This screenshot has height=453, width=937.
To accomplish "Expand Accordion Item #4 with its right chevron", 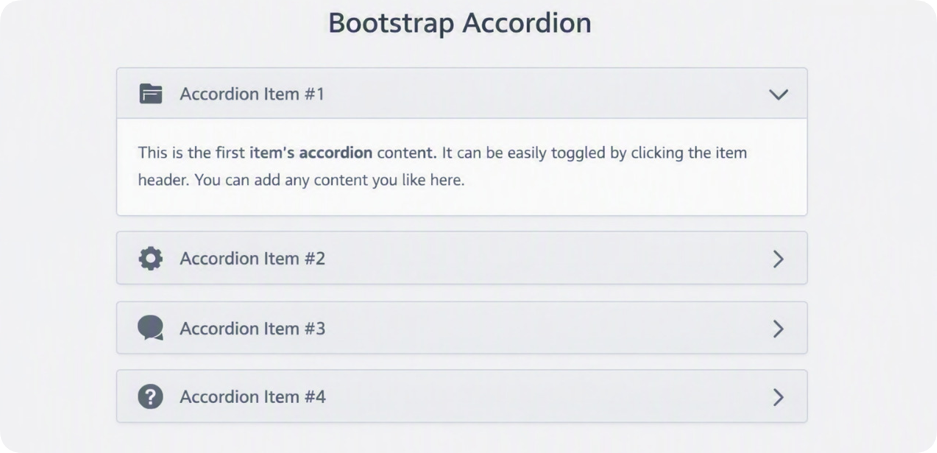I will pyautogui.click(x=778, y=397).
